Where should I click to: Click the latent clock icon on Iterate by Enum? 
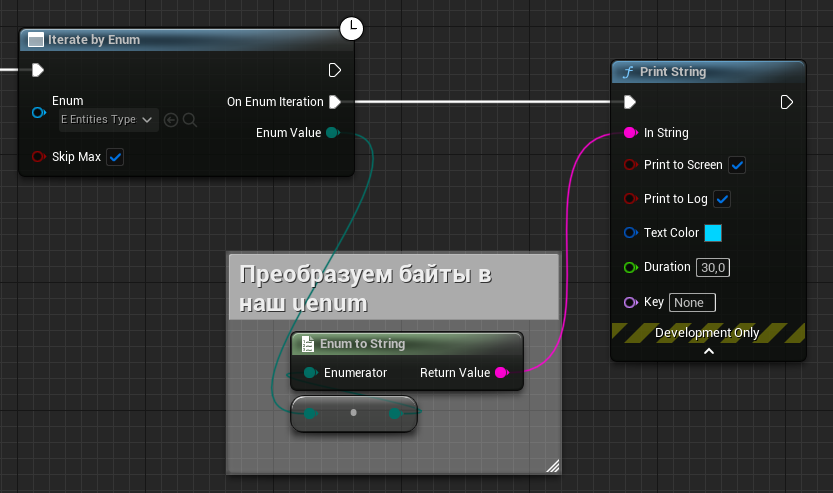(x=351, y=30)
